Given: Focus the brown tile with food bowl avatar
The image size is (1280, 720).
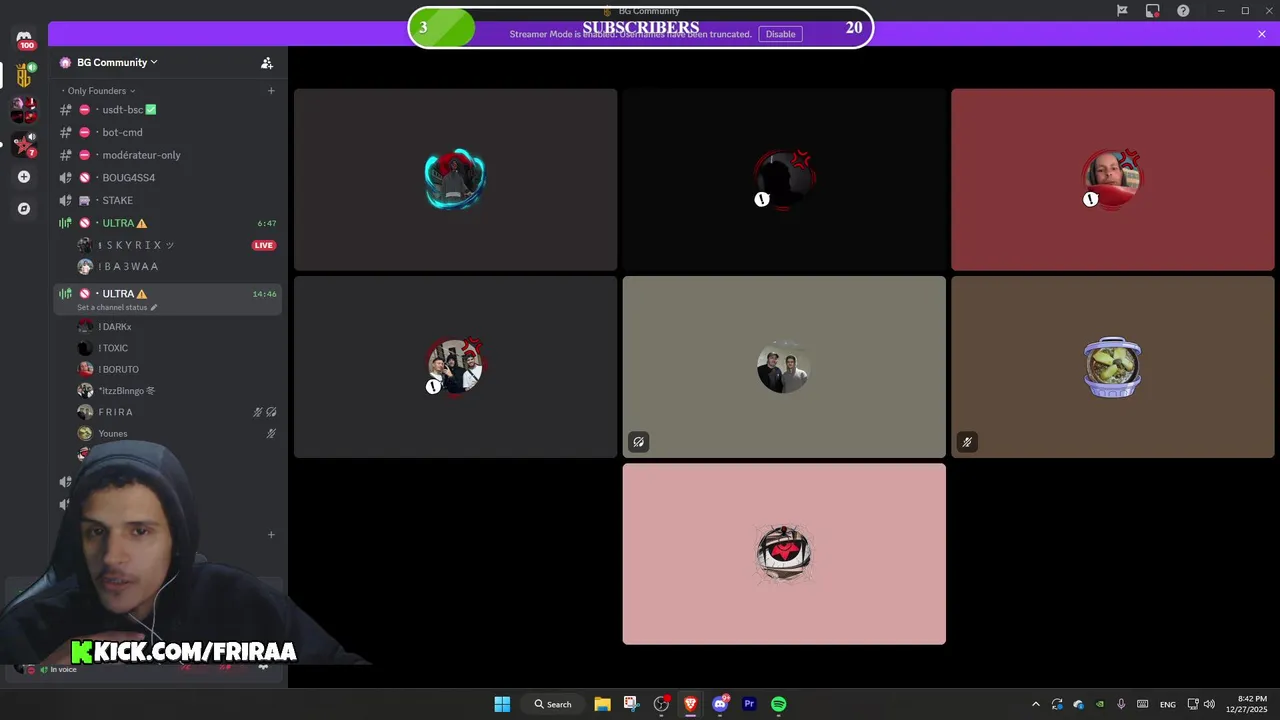Looking at the screenshot, I should click(1113, 367).
